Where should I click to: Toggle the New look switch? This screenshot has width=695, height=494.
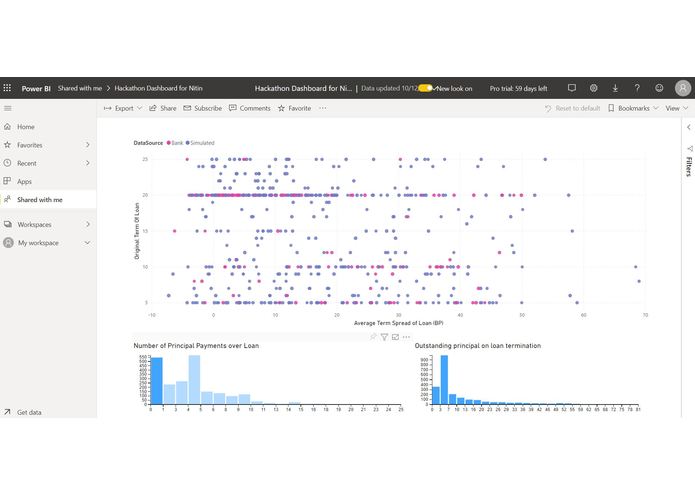tap(426, 88)
